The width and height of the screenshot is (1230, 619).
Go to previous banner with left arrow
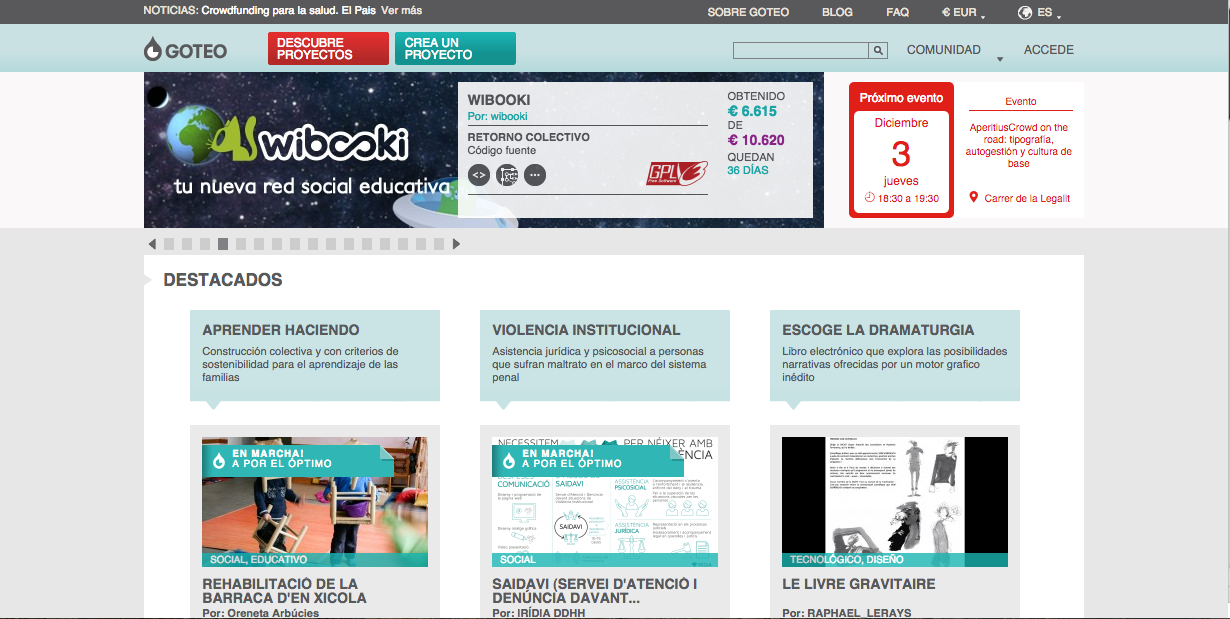point(152,244)
